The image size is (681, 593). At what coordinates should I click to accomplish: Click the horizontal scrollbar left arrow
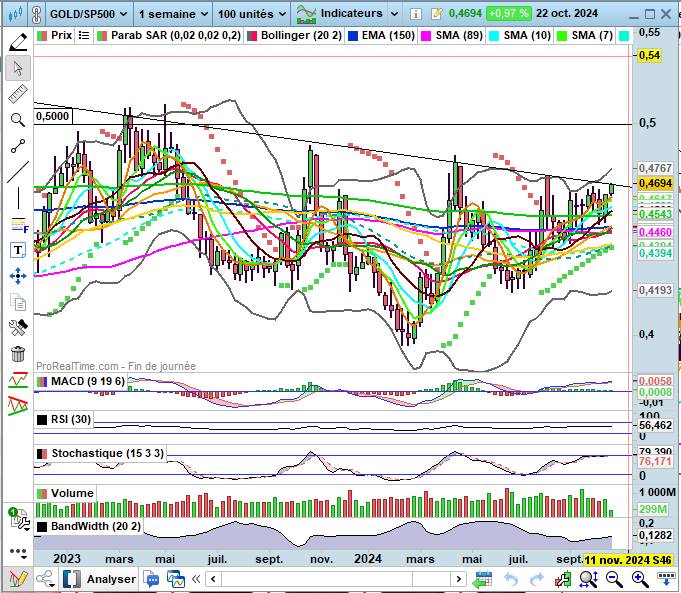click(211, 579)
